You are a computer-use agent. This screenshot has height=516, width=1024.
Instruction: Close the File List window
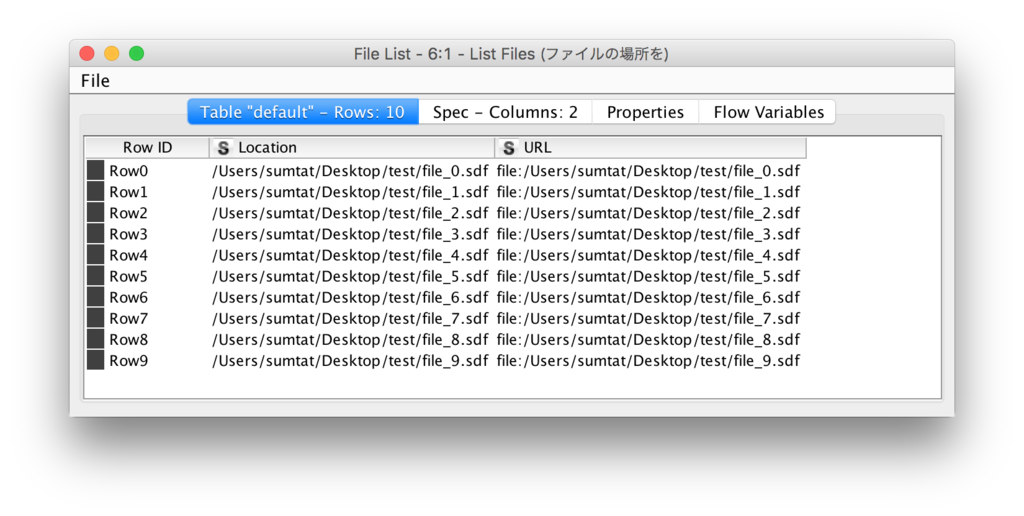(x=87, y=54)
